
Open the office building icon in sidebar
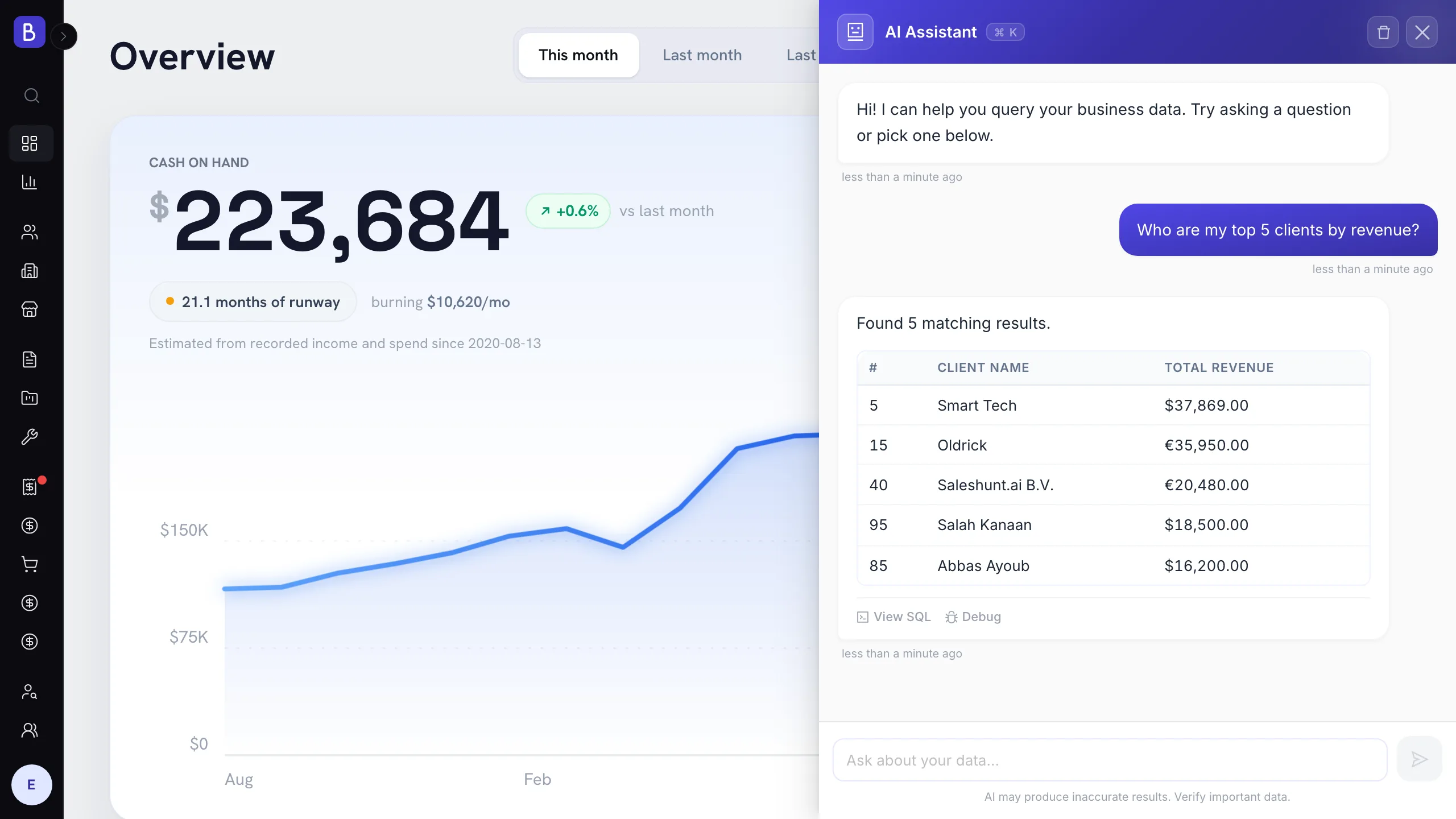tap(30, 271)
